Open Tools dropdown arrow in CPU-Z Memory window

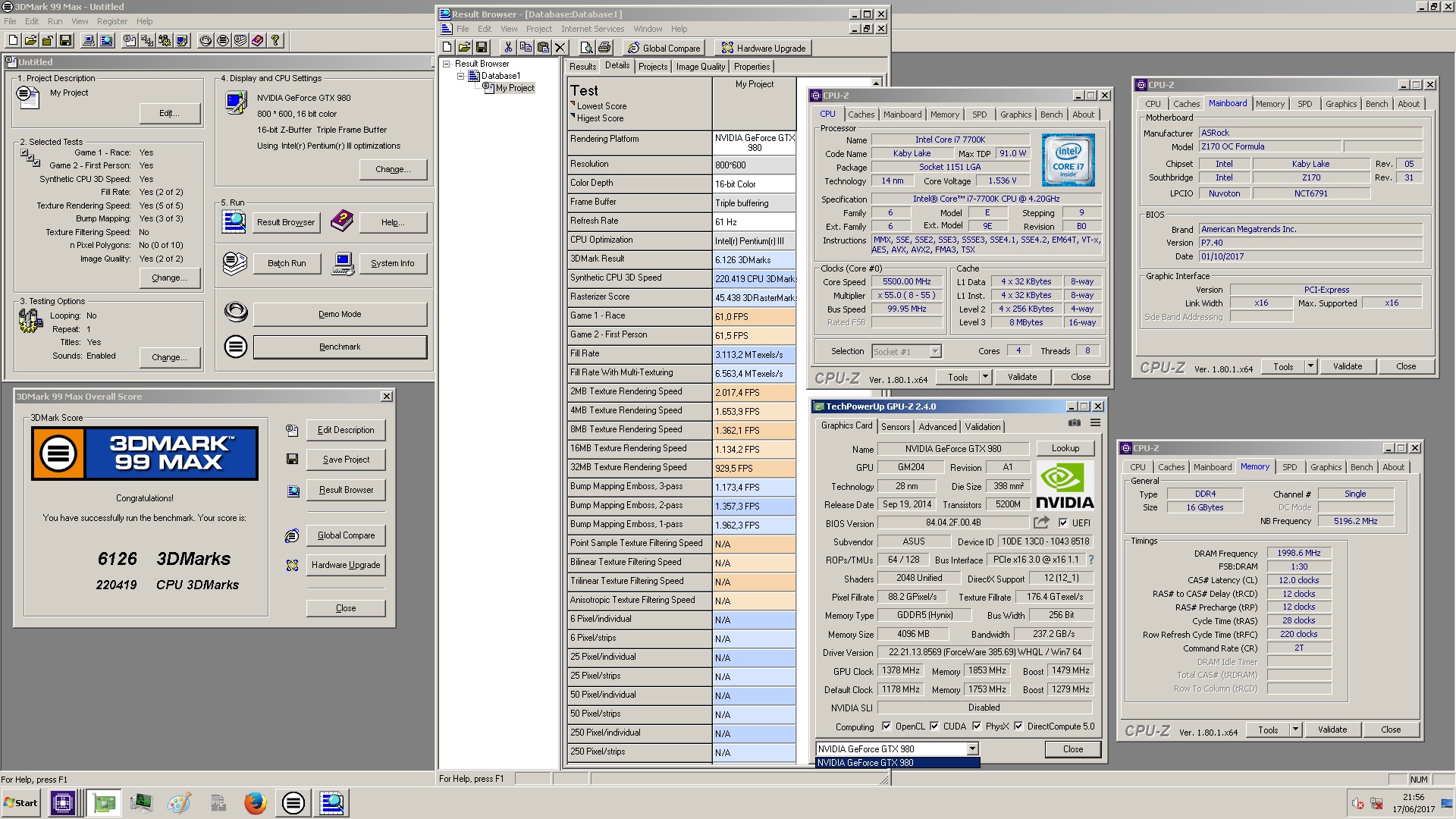tap(1295, 730)
